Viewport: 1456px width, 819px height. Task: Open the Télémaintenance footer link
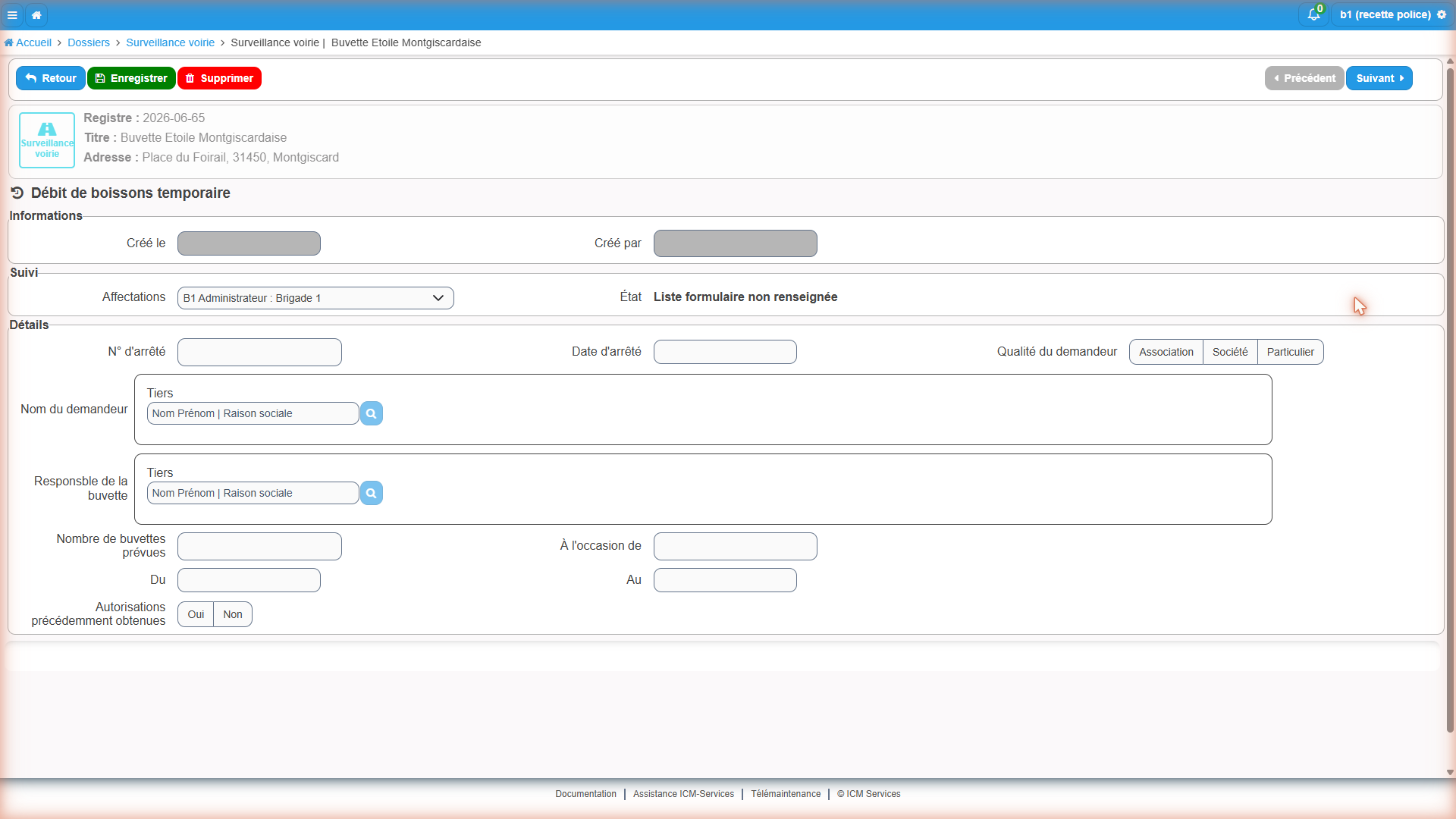[x=786, y=794]
